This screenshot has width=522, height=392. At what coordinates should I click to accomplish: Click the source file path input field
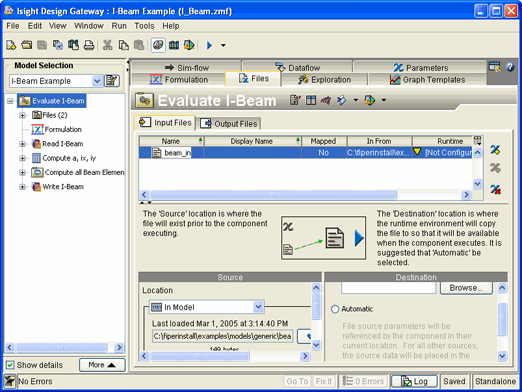(222, 336)
